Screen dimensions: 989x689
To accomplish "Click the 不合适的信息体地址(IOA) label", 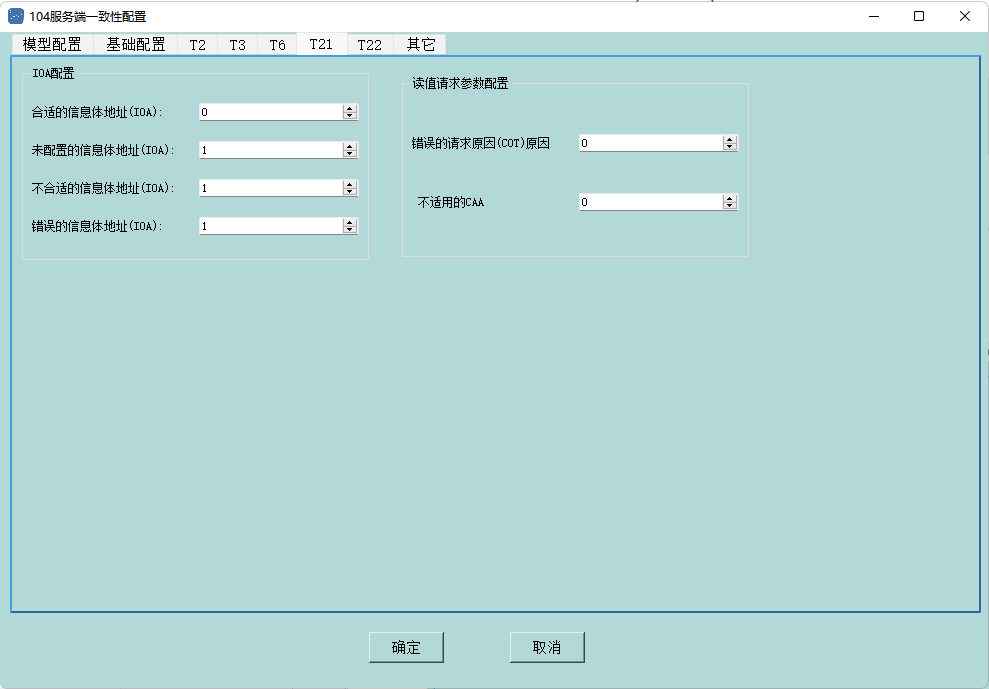I will point(103,188).
